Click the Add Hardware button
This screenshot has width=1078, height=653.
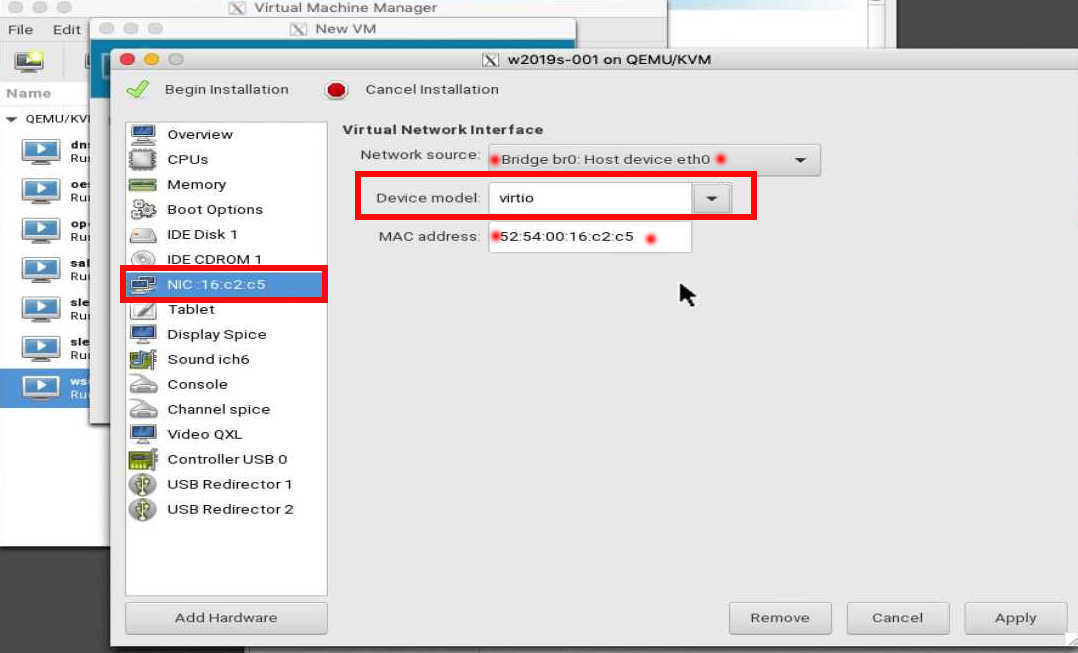click(226, 618)
